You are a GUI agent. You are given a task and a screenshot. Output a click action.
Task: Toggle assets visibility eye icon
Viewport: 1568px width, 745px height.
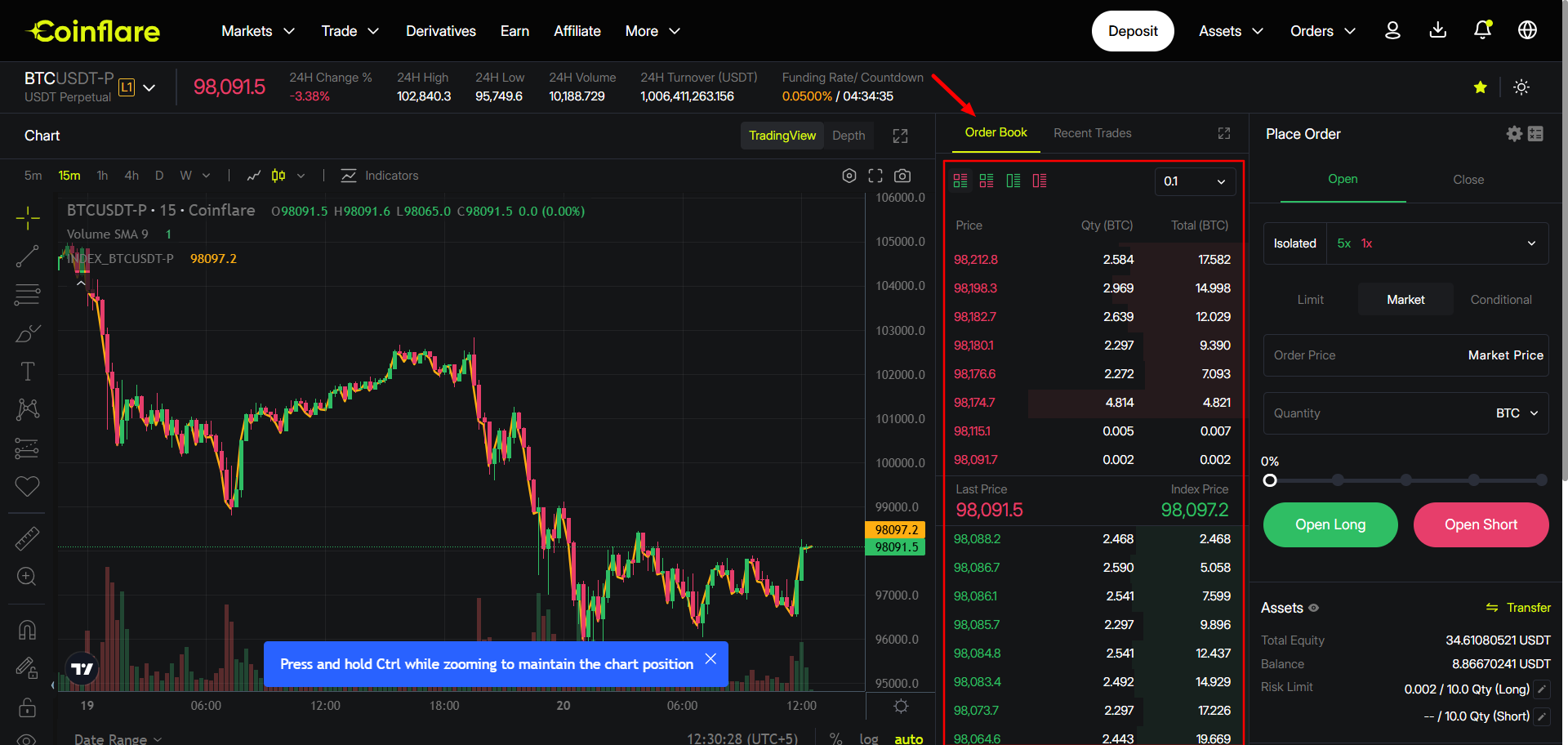(x=1313, y=608)
